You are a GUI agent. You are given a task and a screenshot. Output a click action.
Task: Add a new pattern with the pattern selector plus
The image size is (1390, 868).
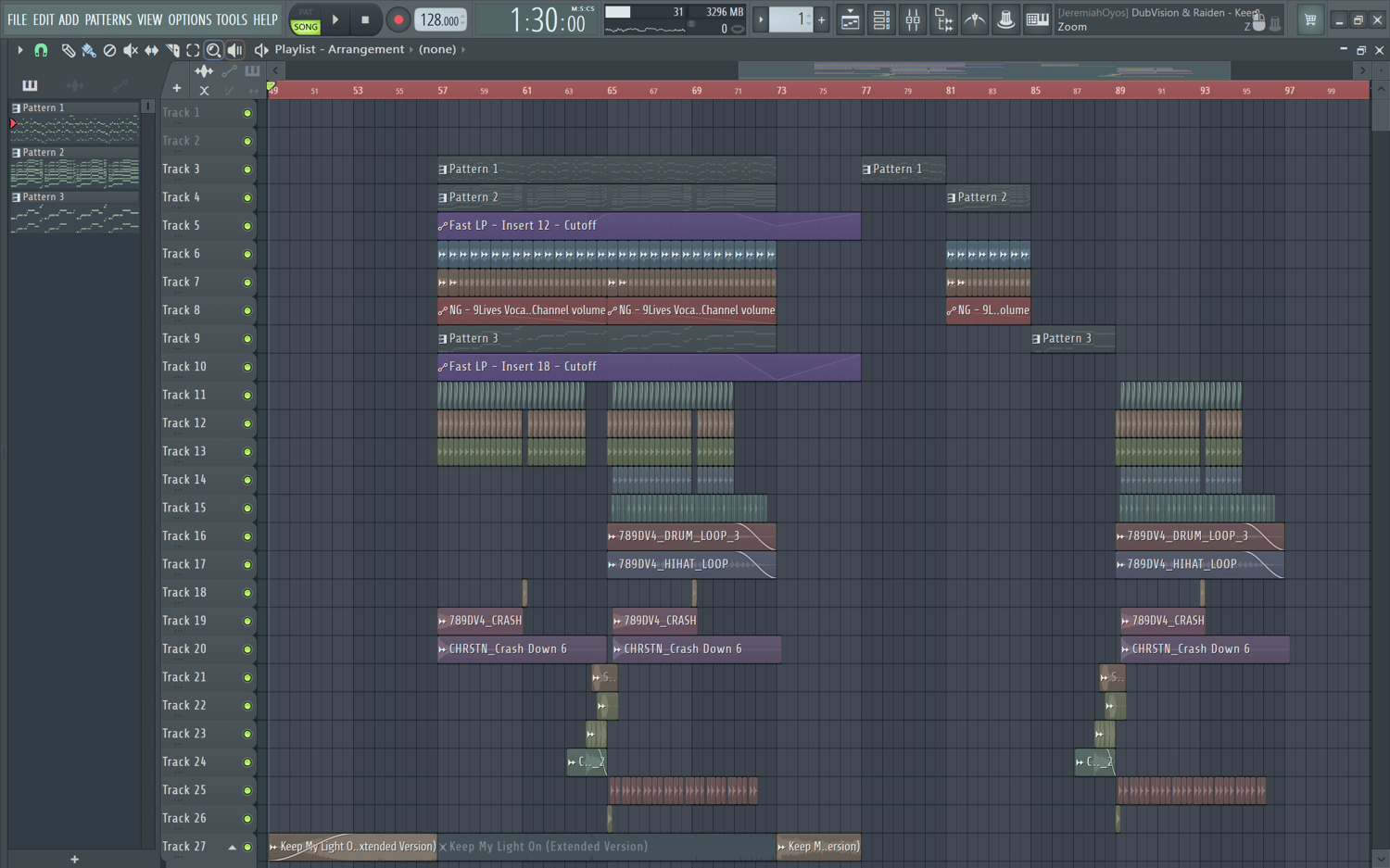(x=821, y=19)
